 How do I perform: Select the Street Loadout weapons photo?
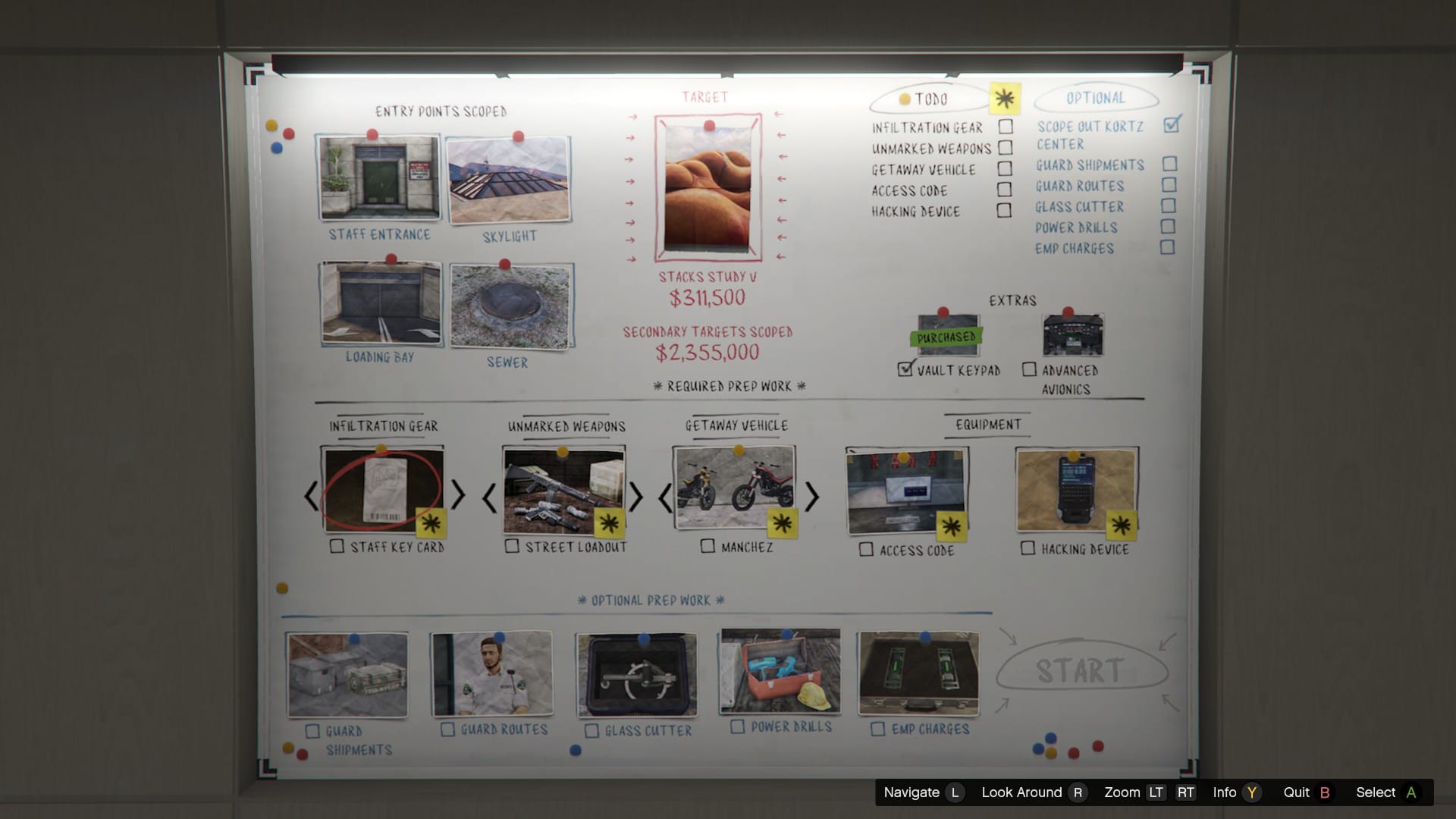[x=564, y=490]
